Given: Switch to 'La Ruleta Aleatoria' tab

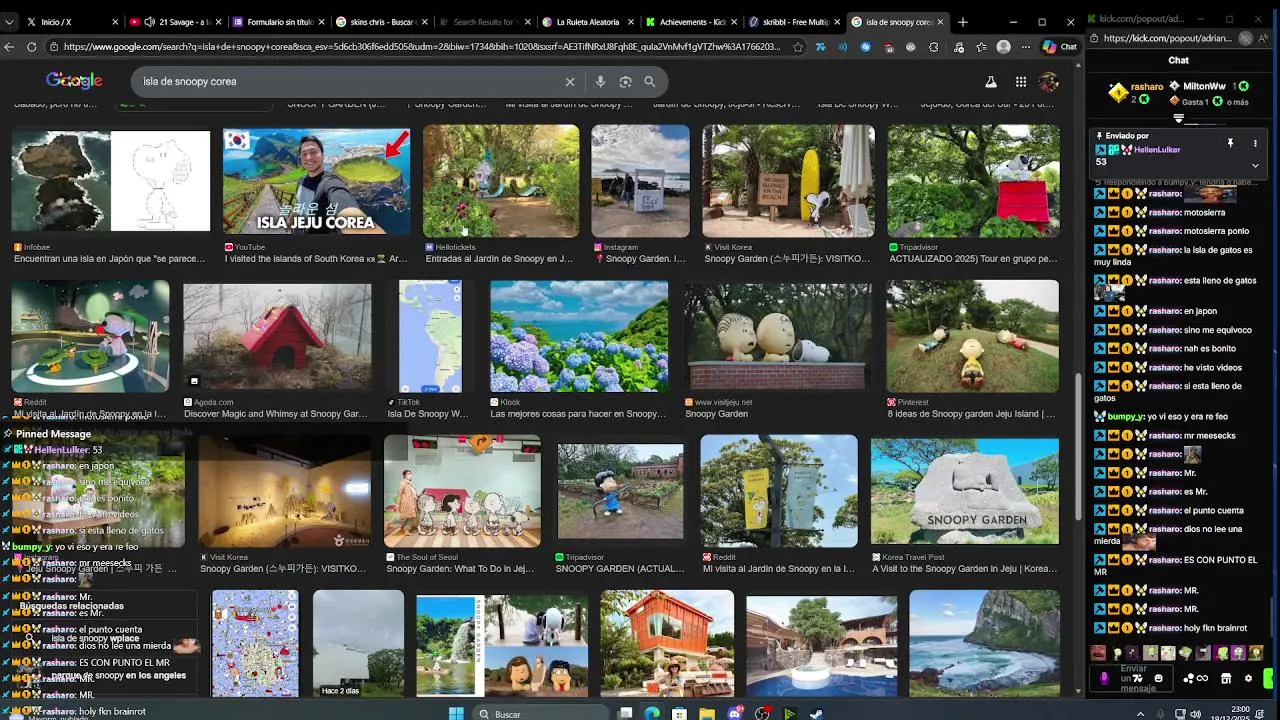Looking at the screenshot, I should 587,22.
